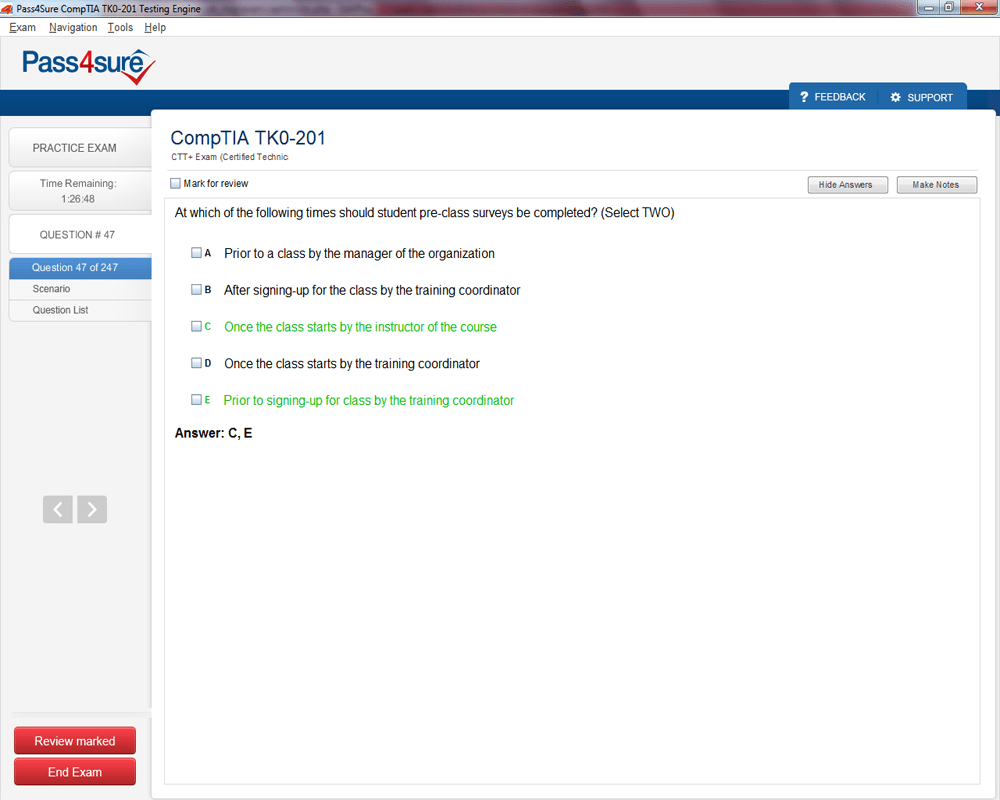Click the app icon in title bar
Screen dimensions: 1000x800
(x=6, y=8)
